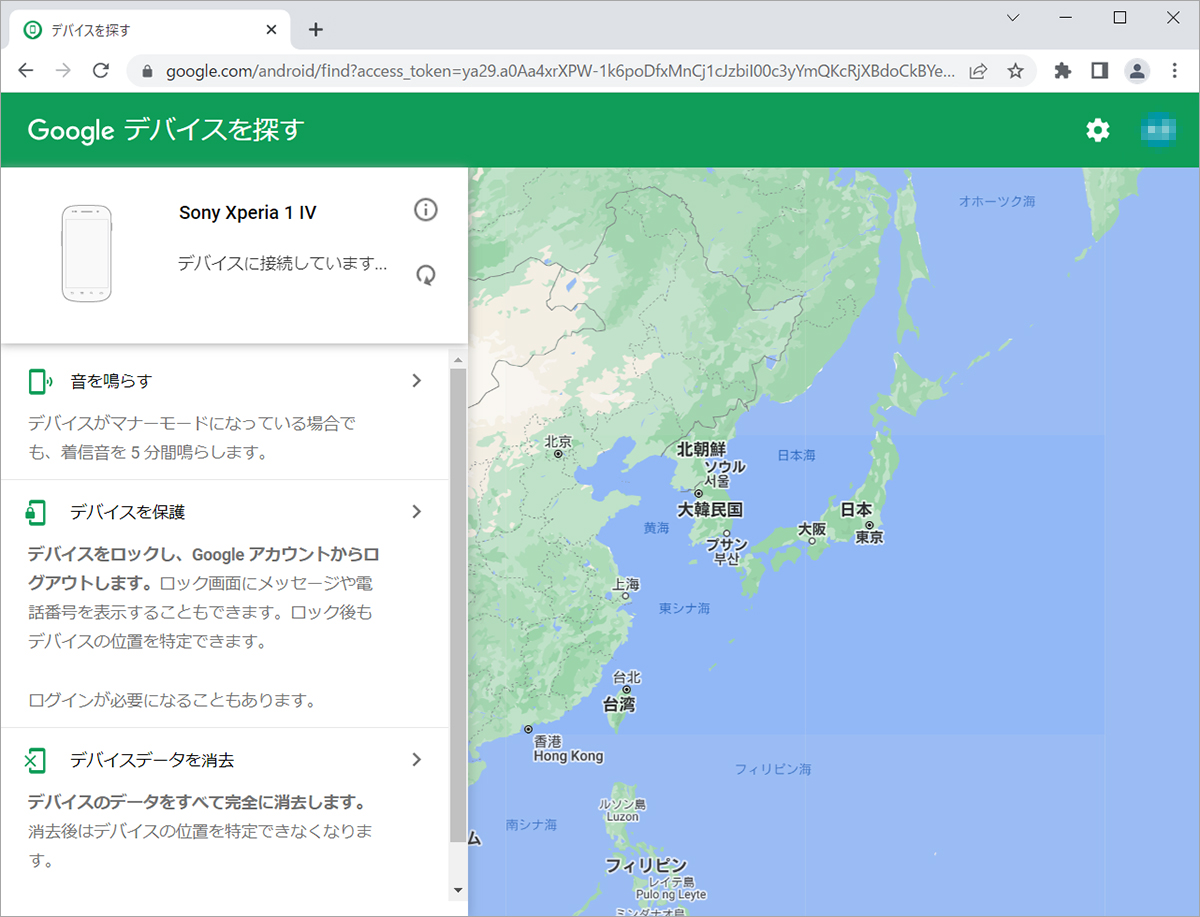Image resolution: width=1200 pixels, height=917 pixels.
Task: Bookmark this page with star icon
Action: 1015,71
